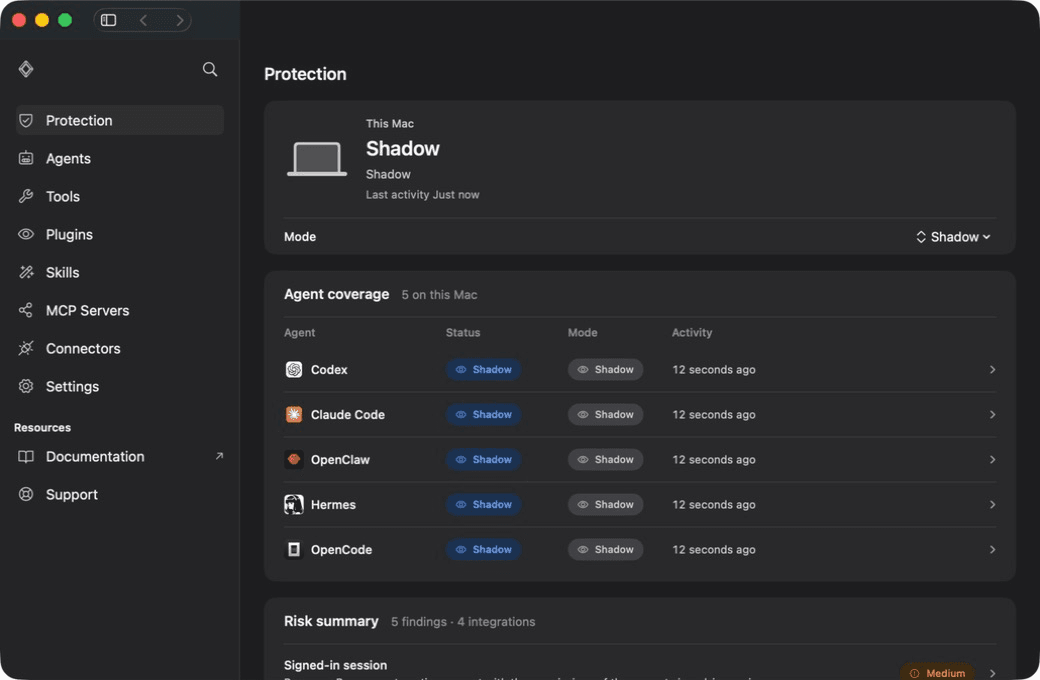The image size is (1040, 680).
Task: Open the Connectors section
Action: pos(120,348)
